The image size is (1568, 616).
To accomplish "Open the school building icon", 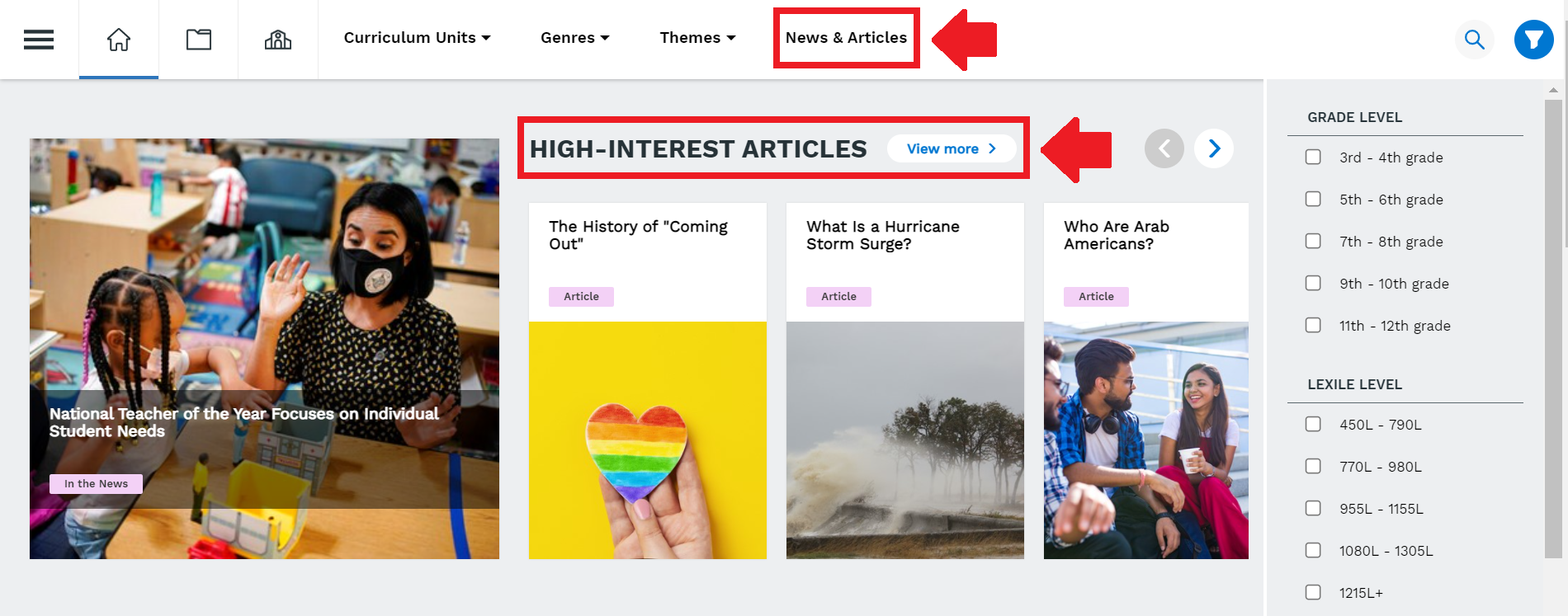I will coord(278,40).
